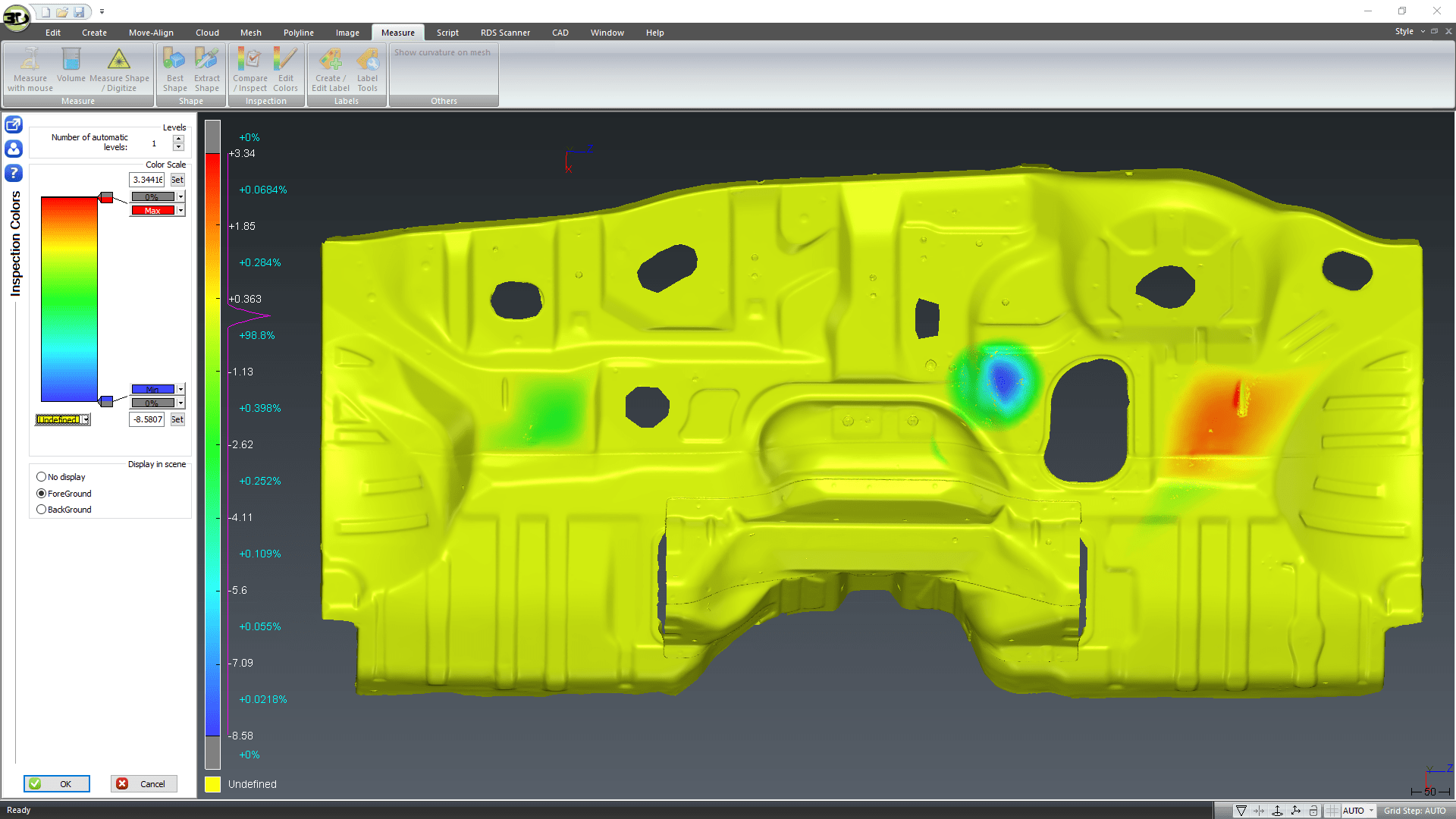Launch the Best Shape tool
This screenshot has height=819, width=1456.
click(x=174, y=69)
